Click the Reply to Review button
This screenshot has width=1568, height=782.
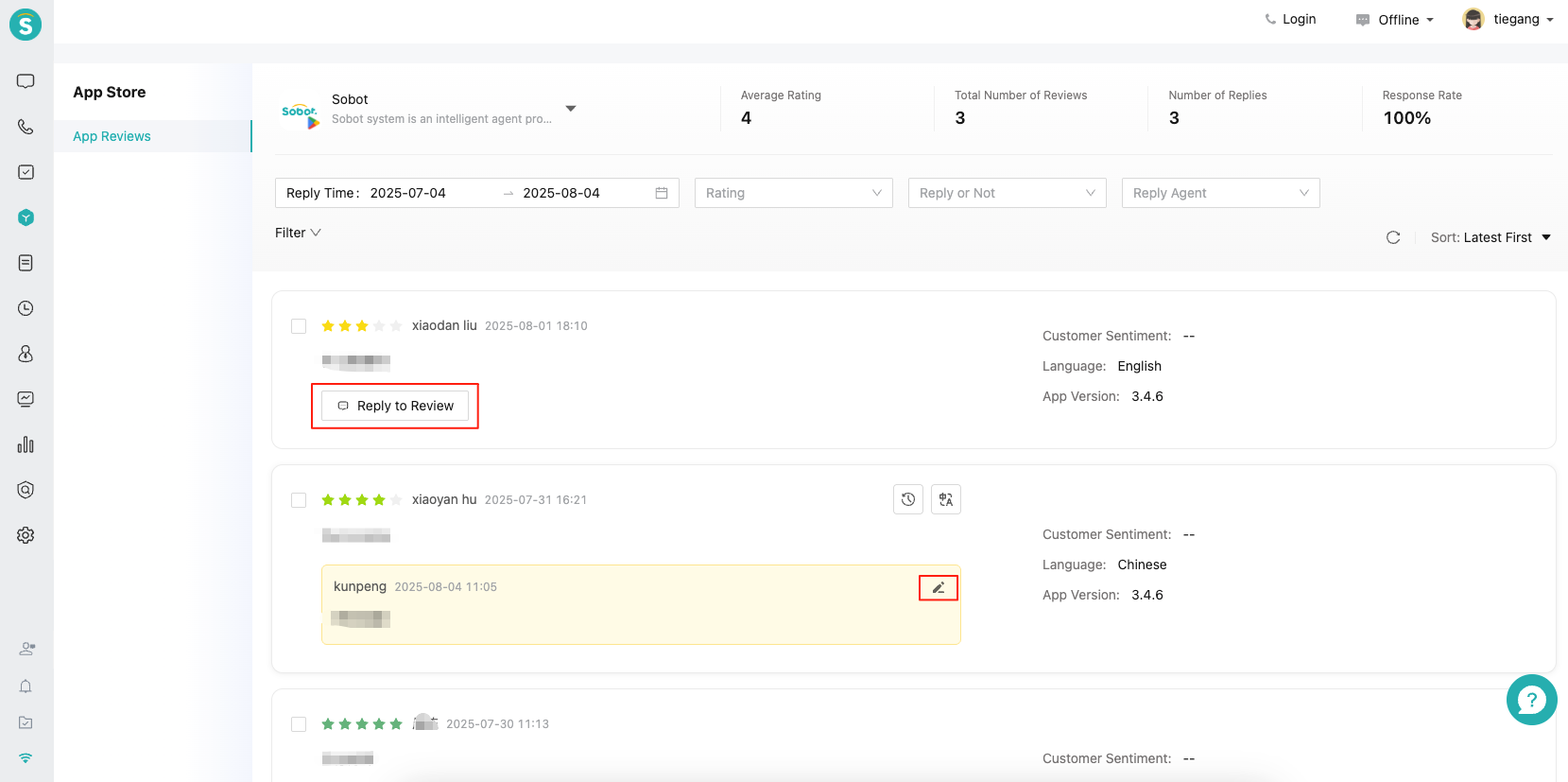(395, 406)
